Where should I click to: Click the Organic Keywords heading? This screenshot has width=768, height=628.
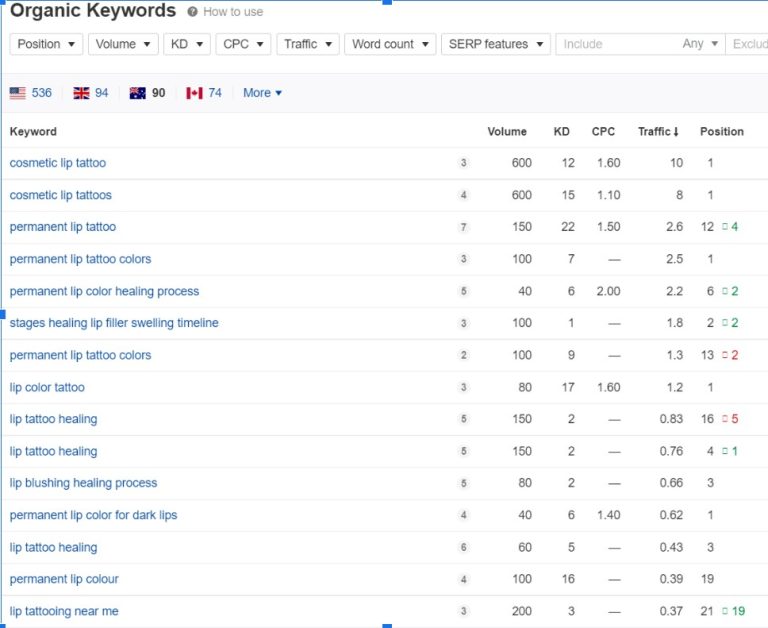(93, 11)
